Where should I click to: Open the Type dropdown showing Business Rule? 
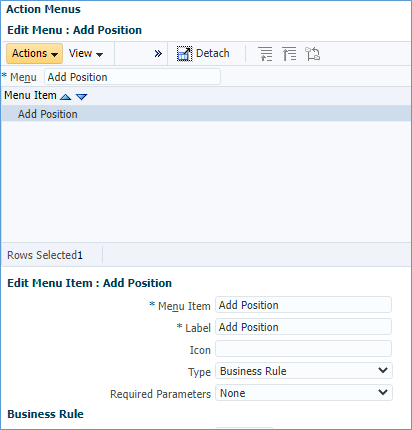(304, 371)
